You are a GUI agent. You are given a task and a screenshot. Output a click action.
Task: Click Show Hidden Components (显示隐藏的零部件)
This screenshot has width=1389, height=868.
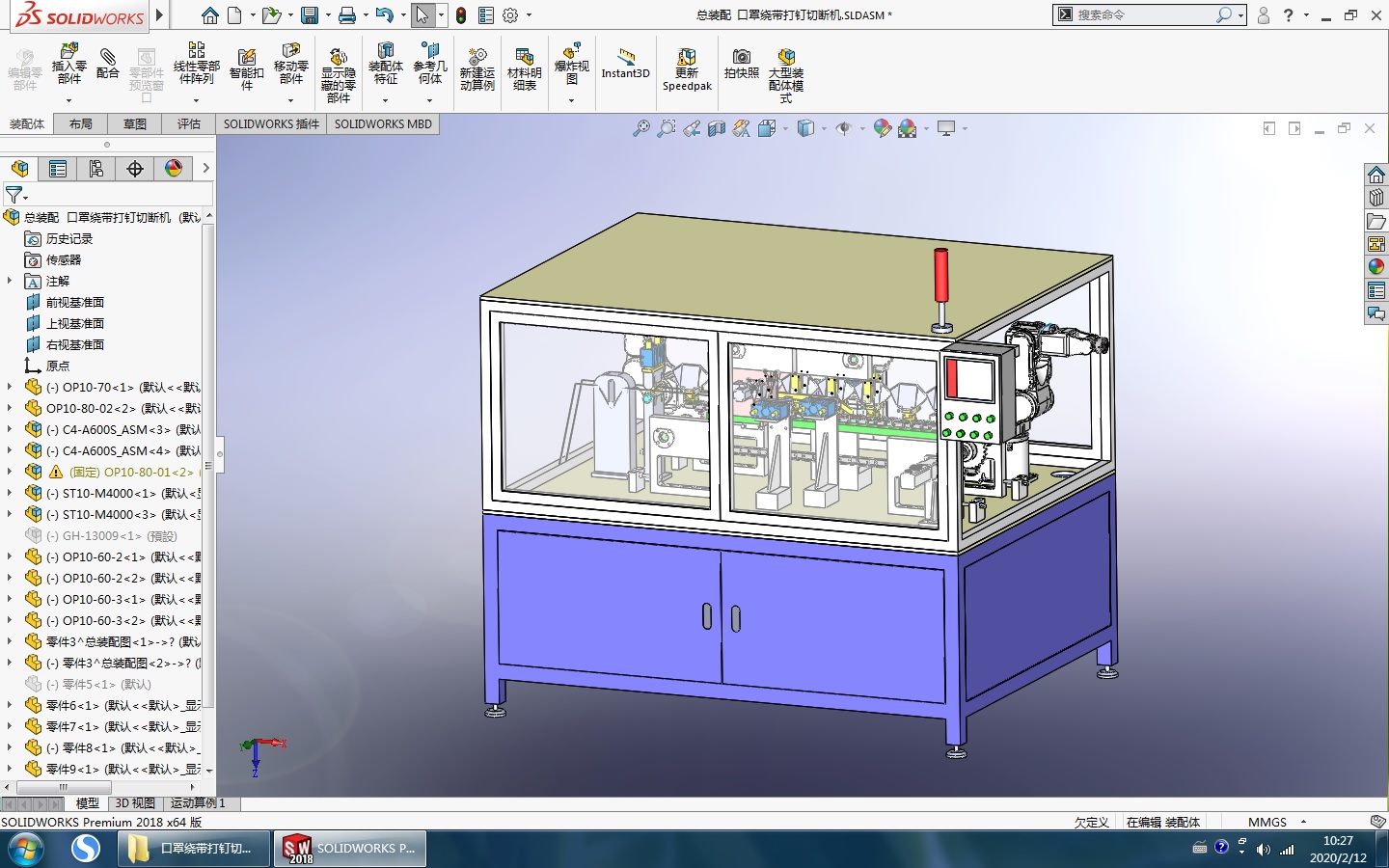(339, 74)
